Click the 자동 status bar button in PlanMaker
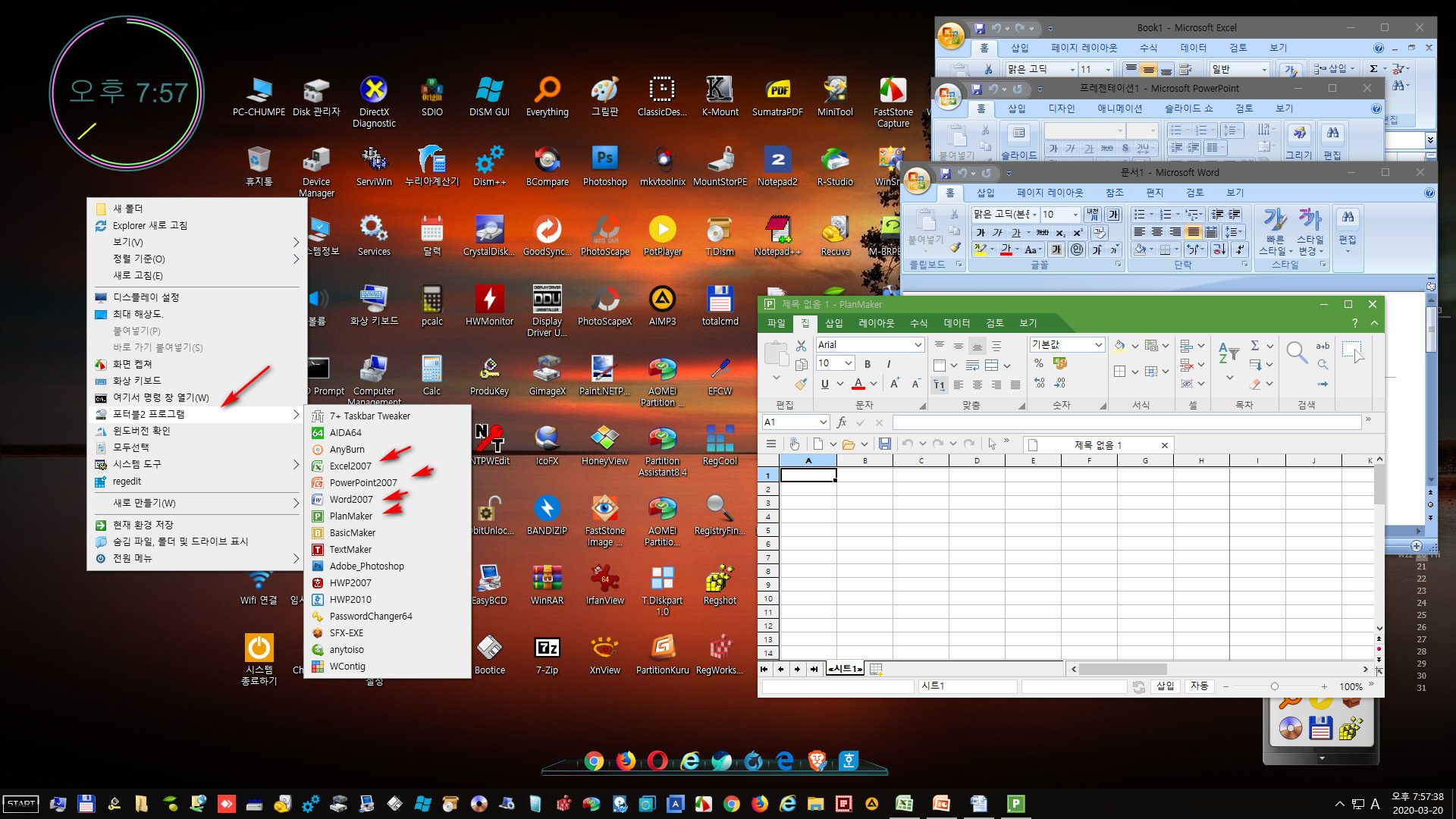 click(1199, 686)
